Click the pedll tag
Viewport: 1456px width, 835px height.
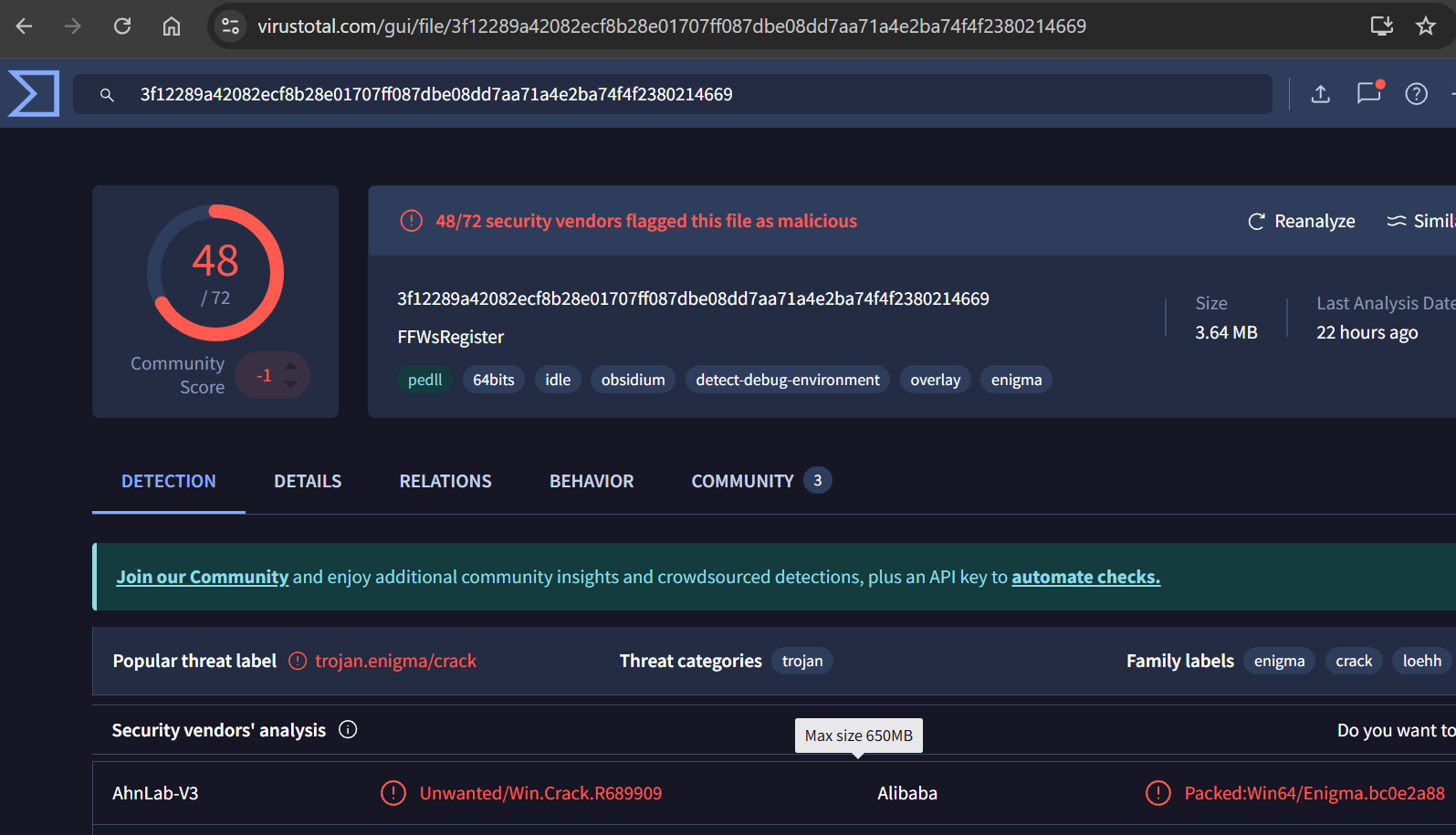(x=424, y=380)
